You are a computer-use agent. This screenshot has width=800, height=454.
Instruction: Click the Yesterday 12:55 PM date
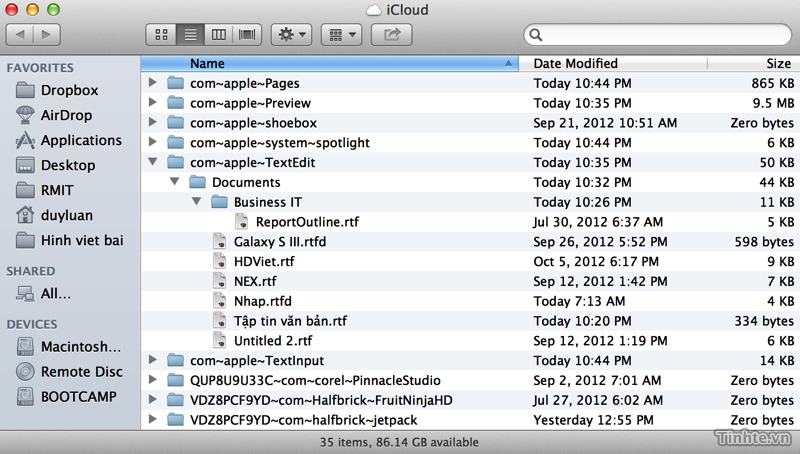(x=593, y=420)
